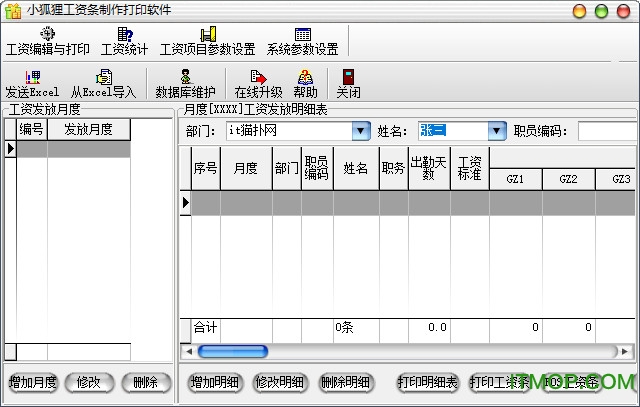This screenshot has width=640, height=407.
Task: Click 在线升级 icon
Action: tap(258, 84)
